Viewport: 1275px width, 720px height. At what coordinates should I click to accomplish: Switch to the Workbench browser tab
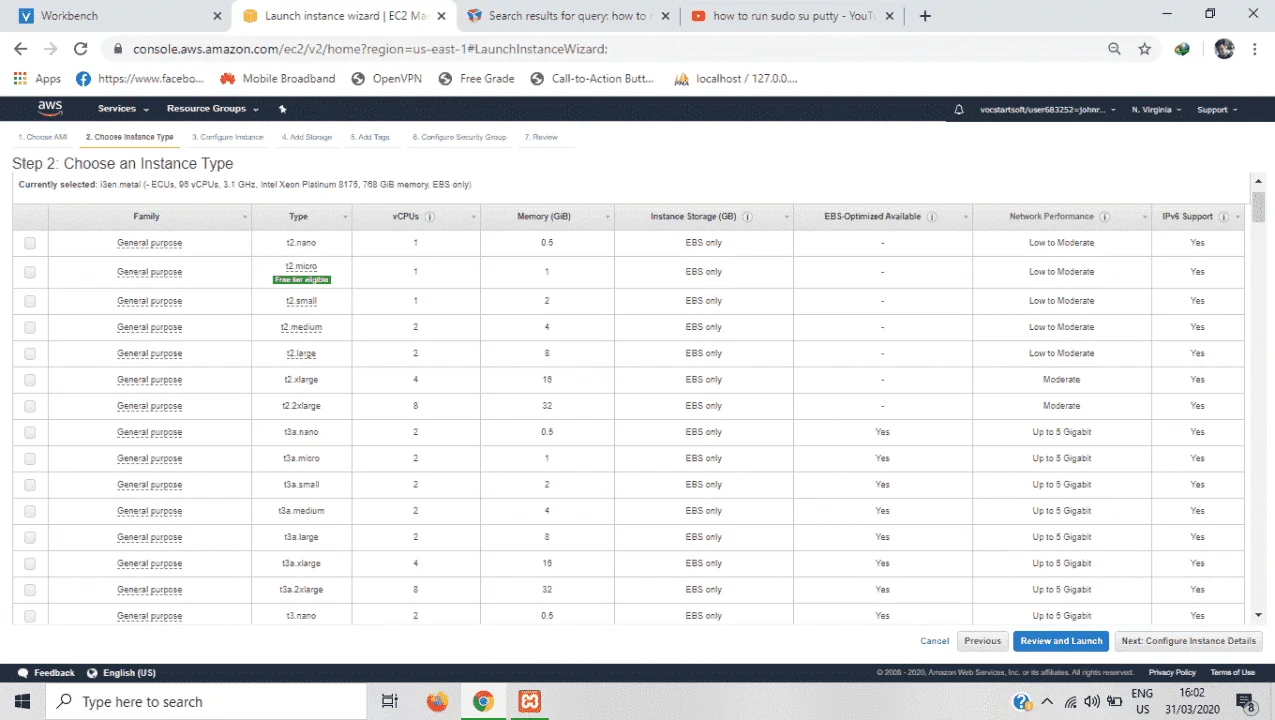coord(118,16)
